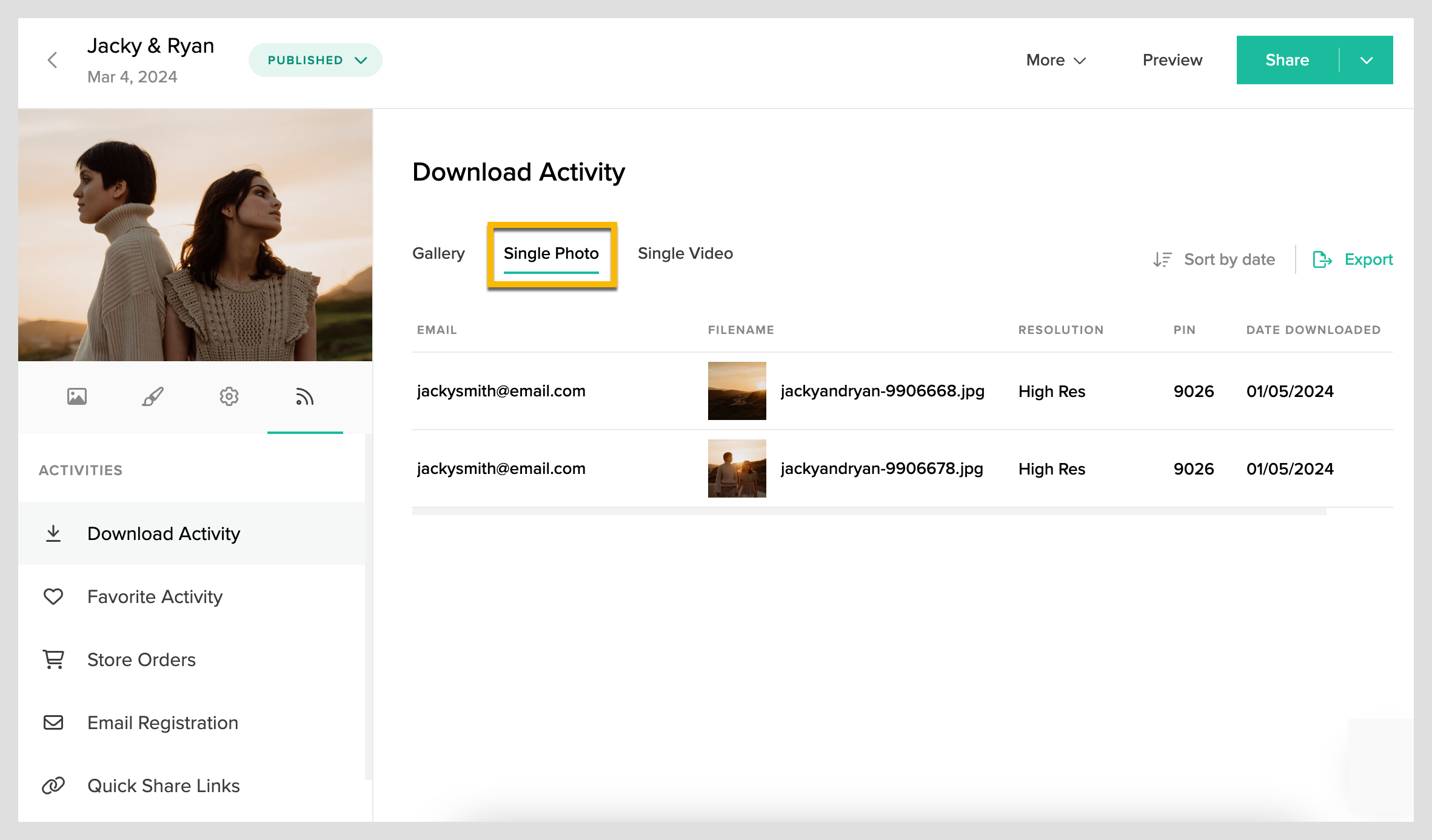Click the Preview link
This screenshot has width=1432, height=840.
[1172, 60]
